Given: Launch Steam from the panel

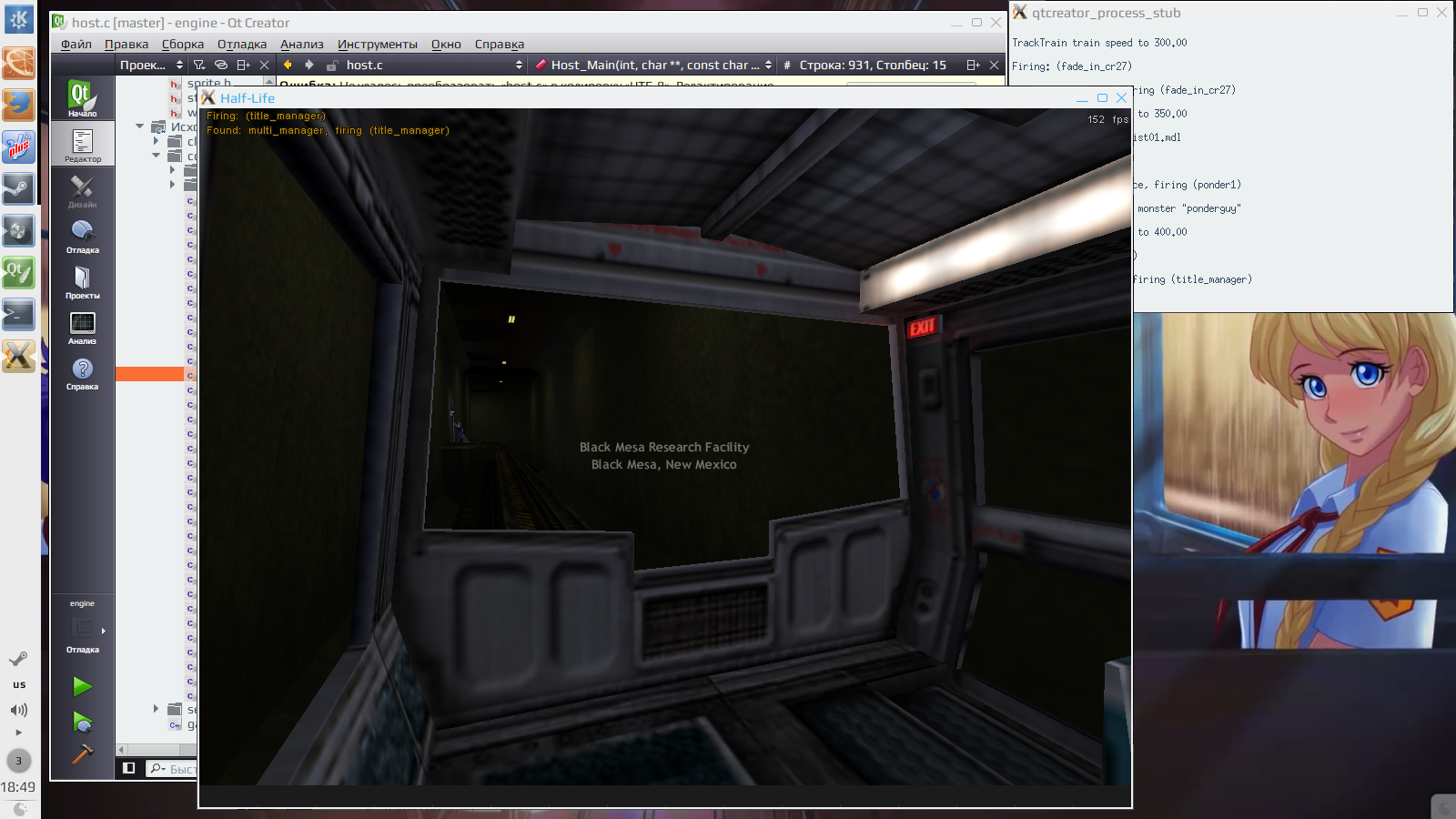Looking at the screenshot, I should (19, 188).
